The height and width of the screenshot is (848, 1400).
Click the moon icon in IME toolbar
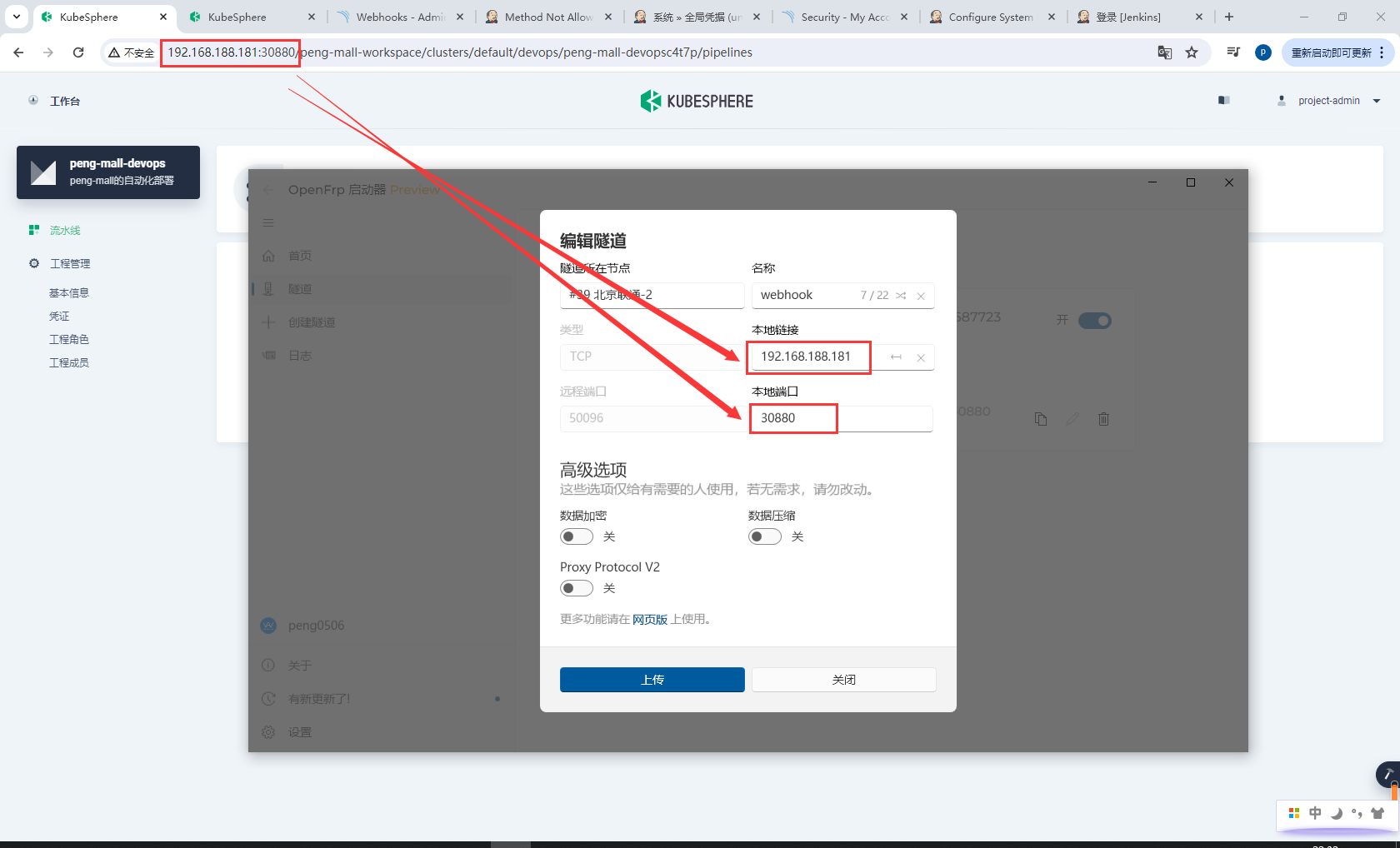(1336, 813)
